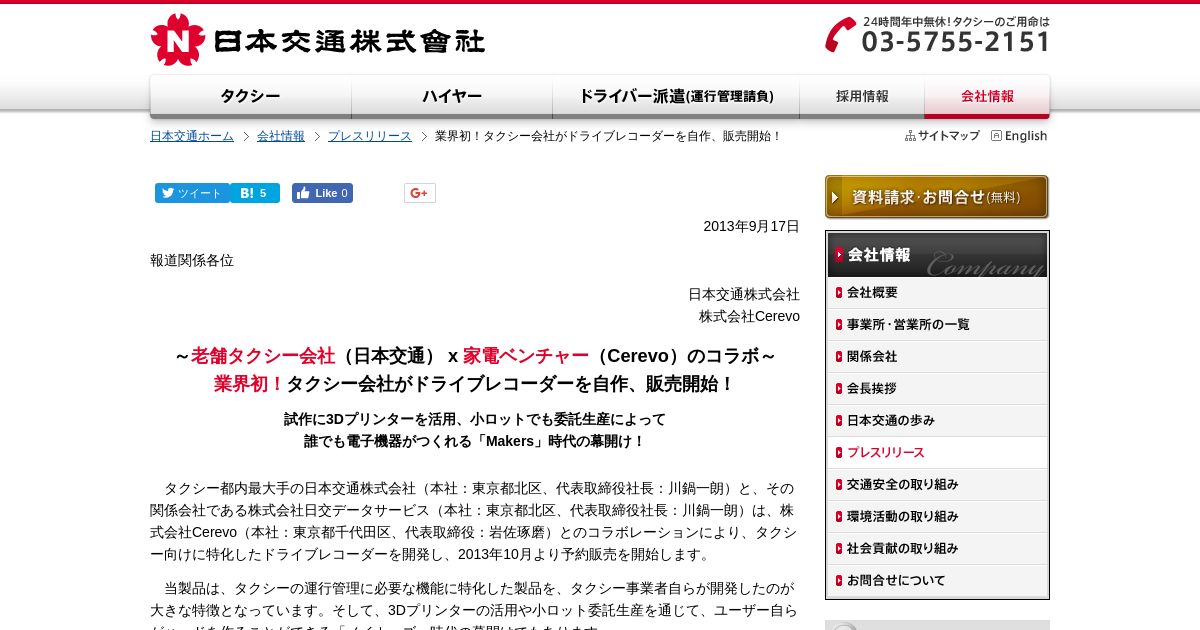Open the ハイヤー menu tab
The width and height of the screenshot is (1200, 630).
coord(452,97)
